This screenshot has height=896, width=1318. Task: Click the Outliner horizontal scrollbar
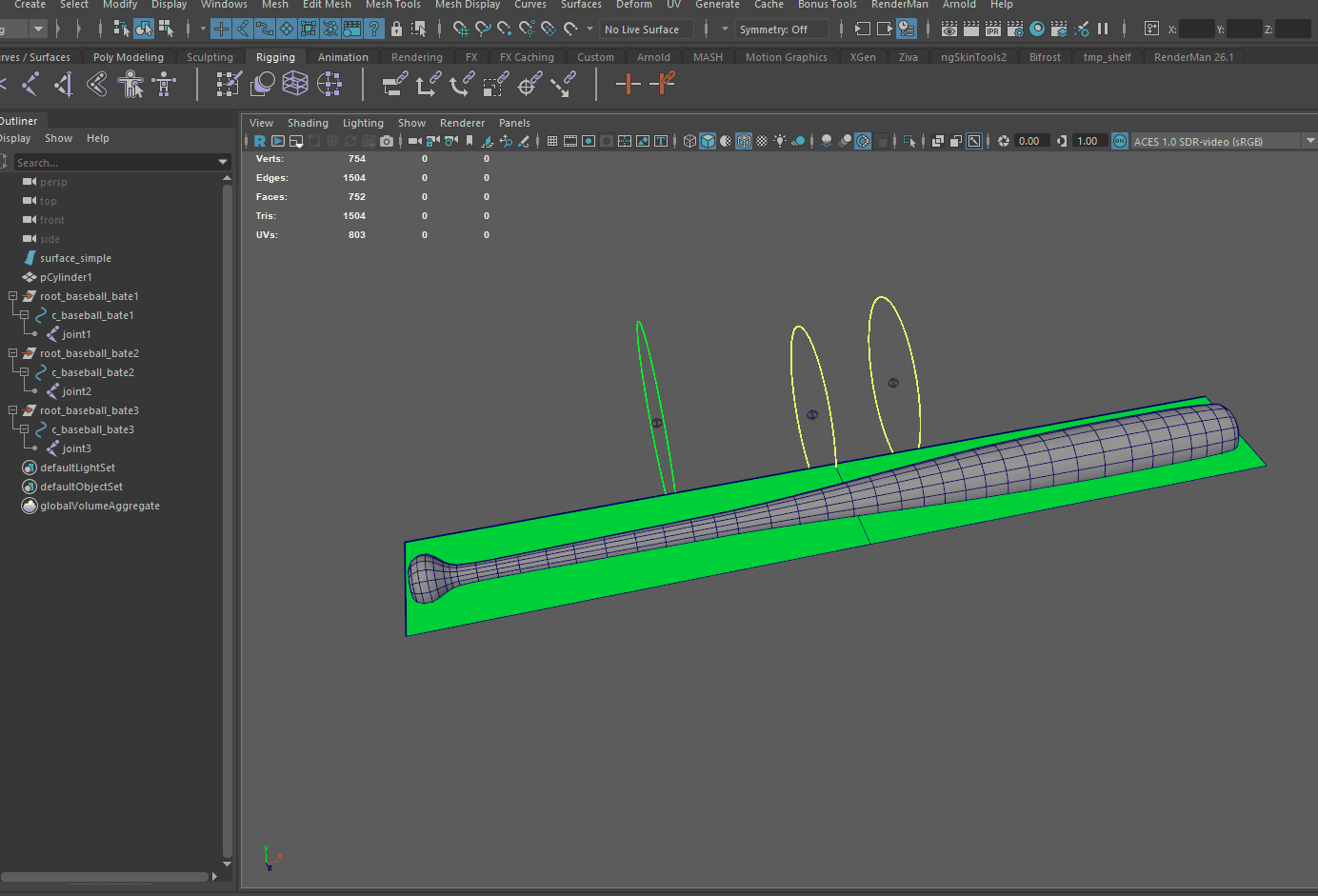click(104, 876)
